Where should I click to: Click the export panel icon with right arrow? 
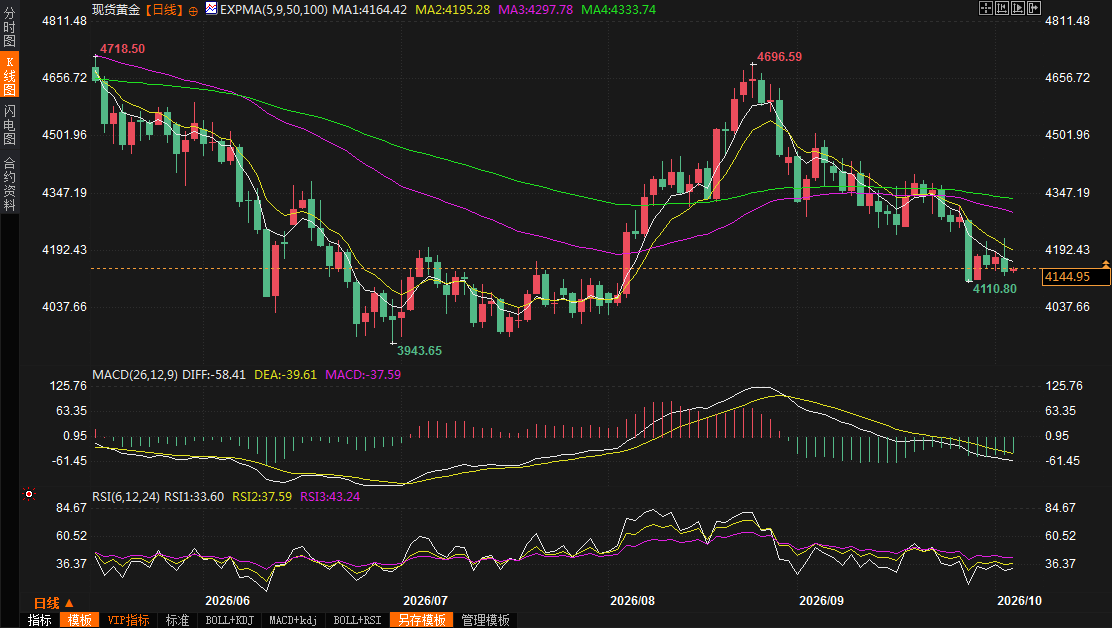pyautogui.click(x=1034, y=8)
